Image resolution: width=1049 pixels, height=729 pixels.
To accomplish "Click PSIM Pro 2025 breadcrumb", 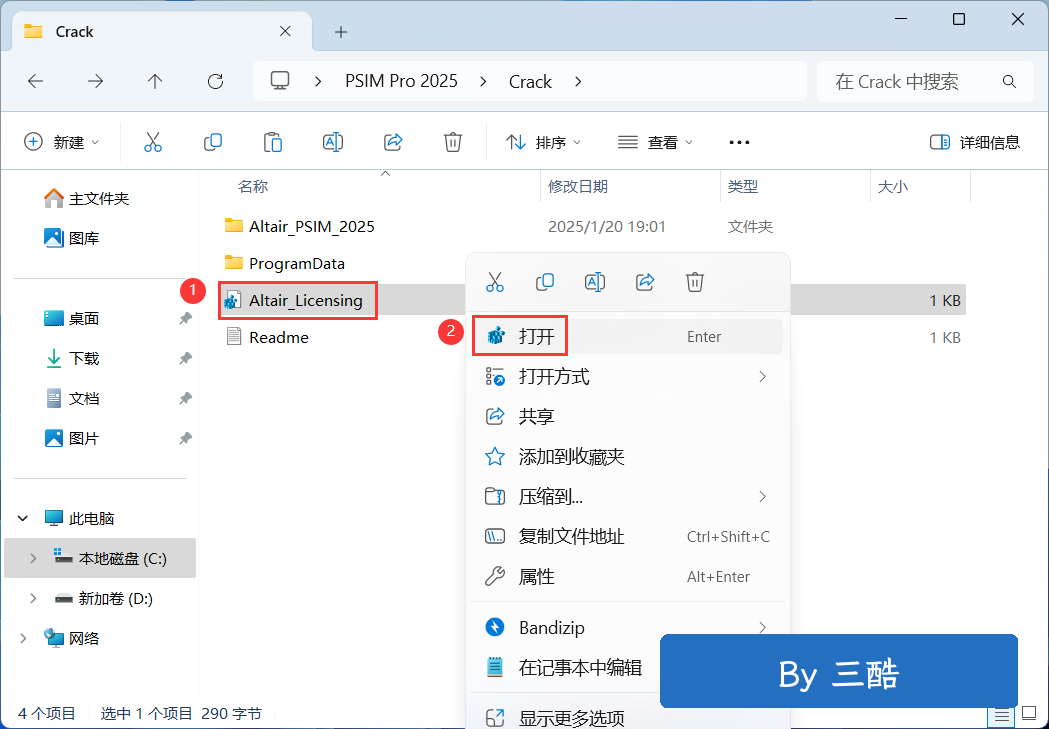I will click(401, 82).
